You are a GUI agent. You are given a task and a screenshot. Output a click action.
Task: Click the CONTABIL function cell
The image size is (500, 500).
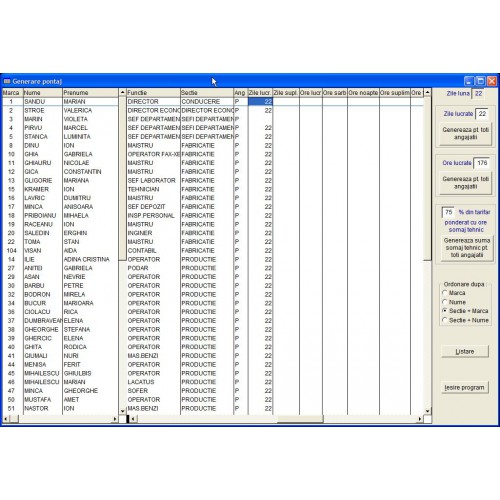coord(153,251)
